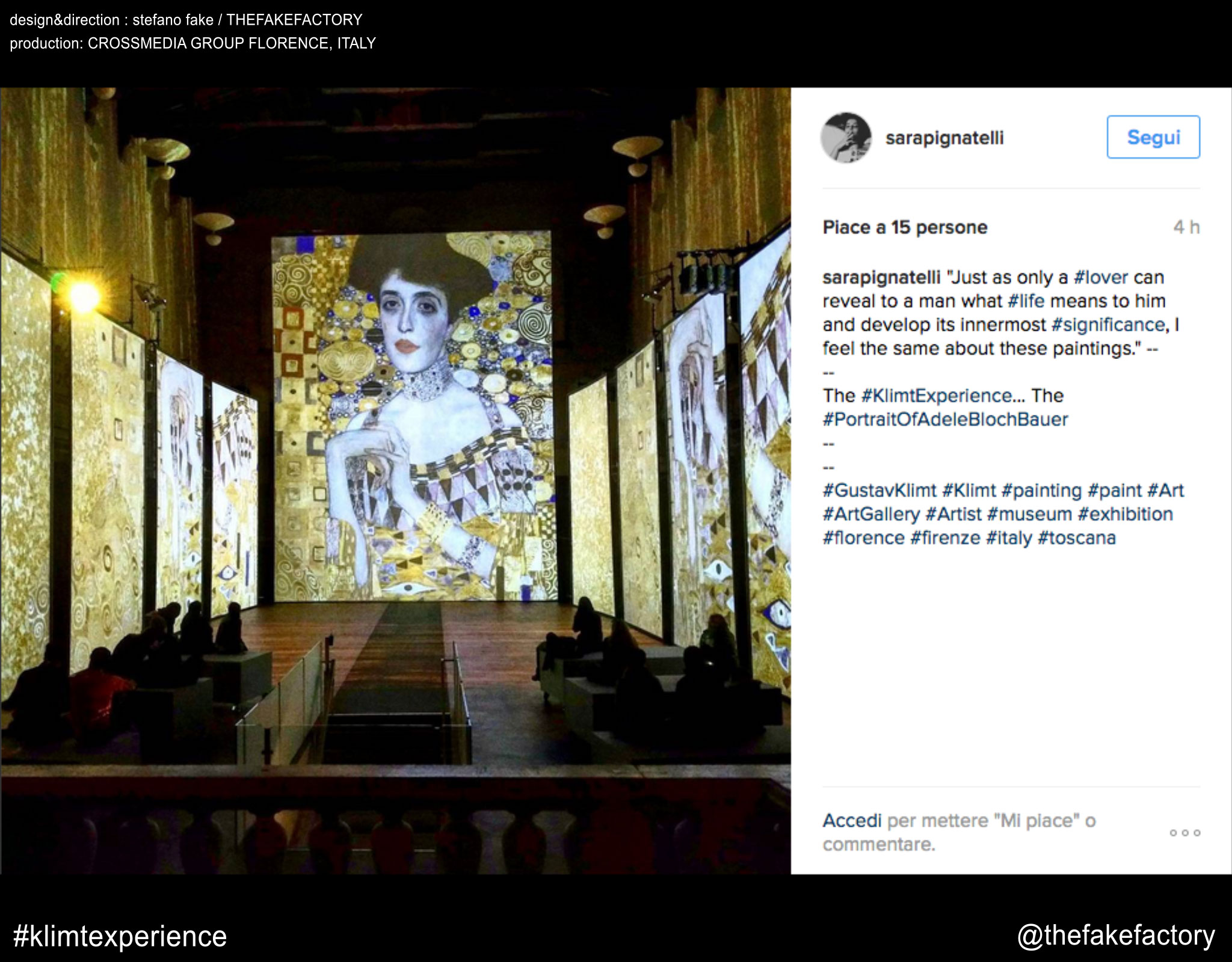The image size is (1232, 962).
Task: Click the 4 h post timestamp
Action: (1186, 227)
